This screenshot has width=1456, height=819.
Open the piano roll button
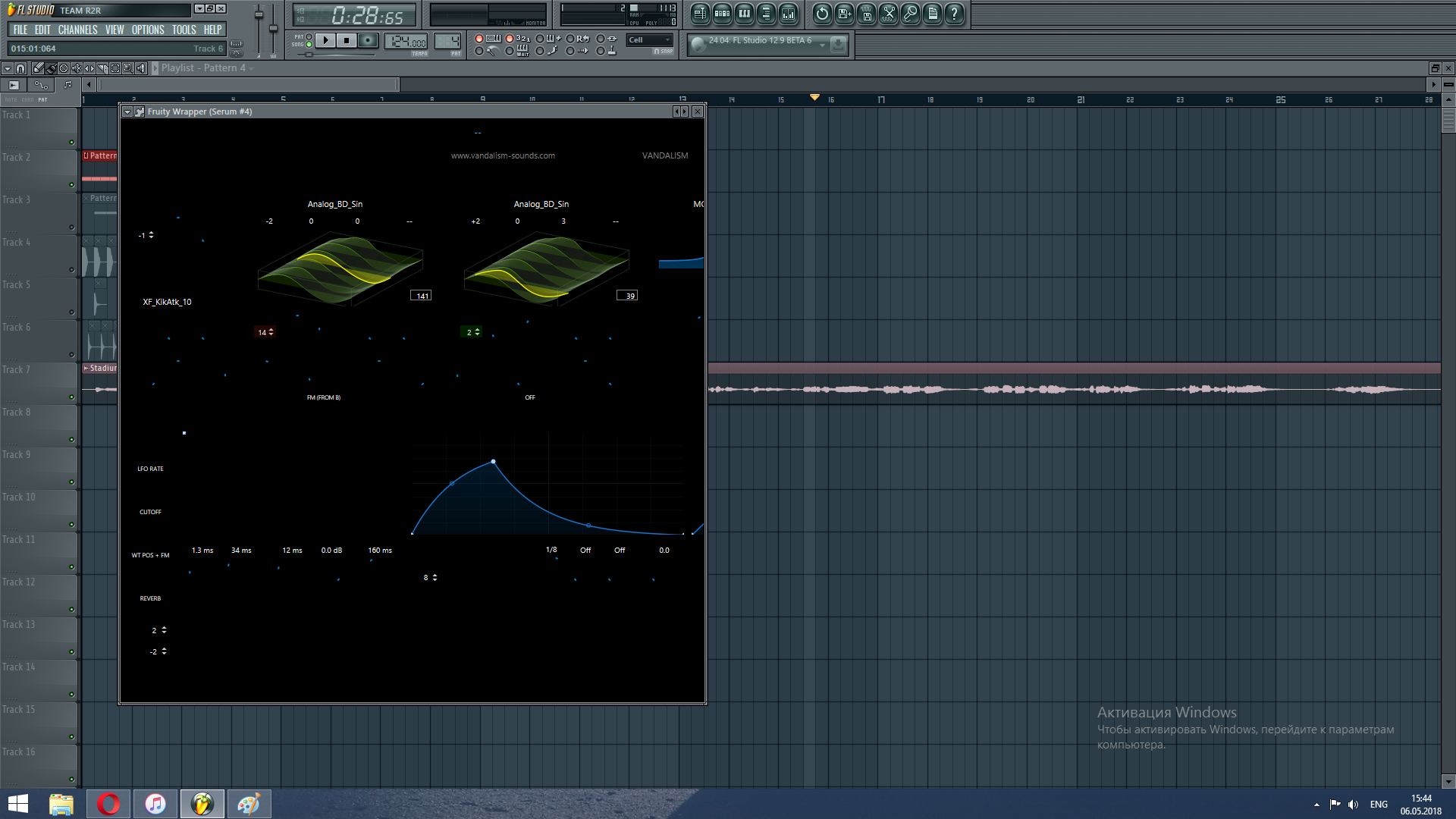coord(745,13)
